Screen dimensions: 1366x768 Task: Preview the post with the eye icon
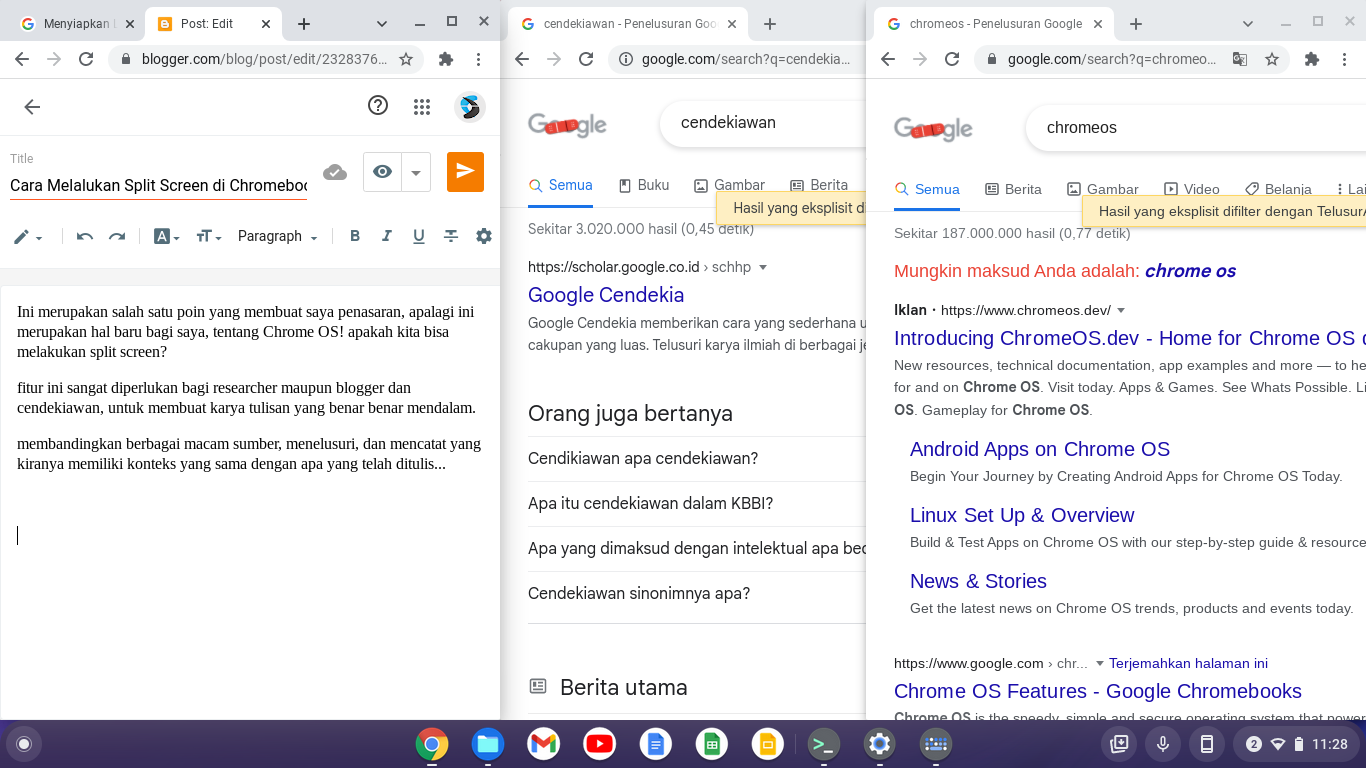pos(382,172)
